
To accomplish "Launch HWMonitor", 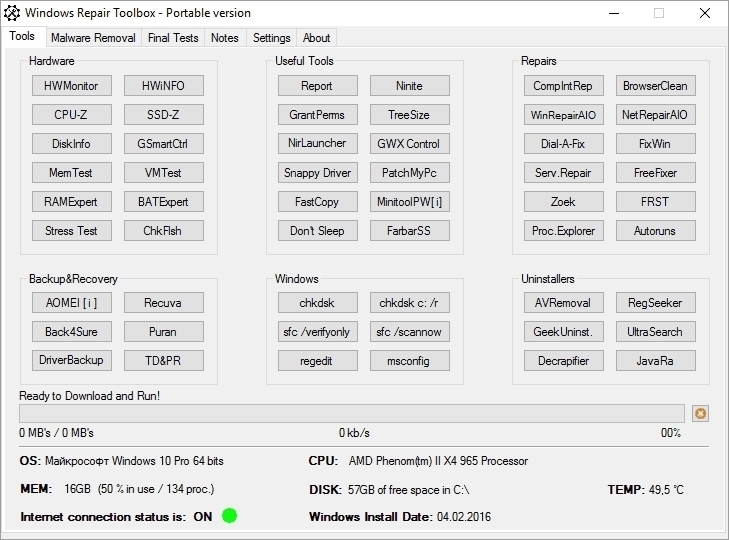I will [72, 86].
